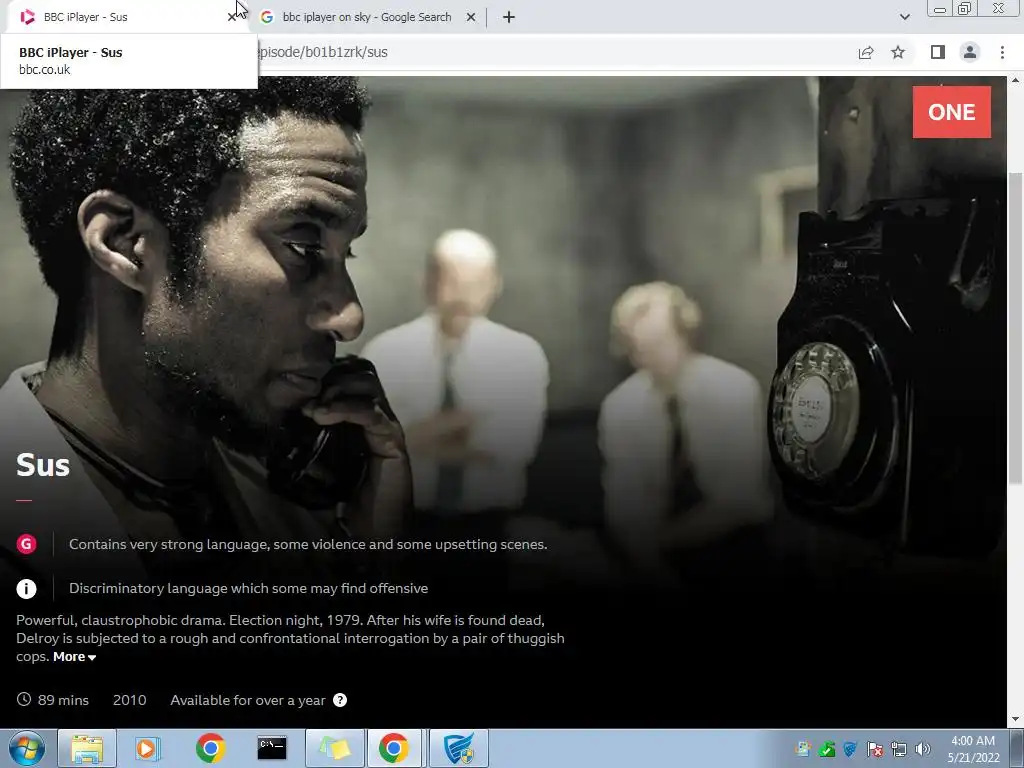
Task: Click the blue shield system tray icon
Action: 850,749
